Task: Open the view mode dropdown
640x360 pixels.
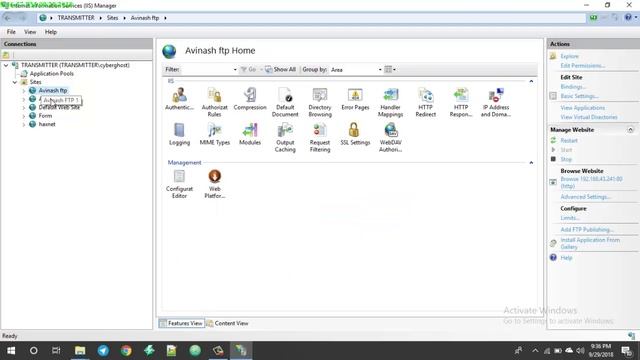Action: click(390, 70)
